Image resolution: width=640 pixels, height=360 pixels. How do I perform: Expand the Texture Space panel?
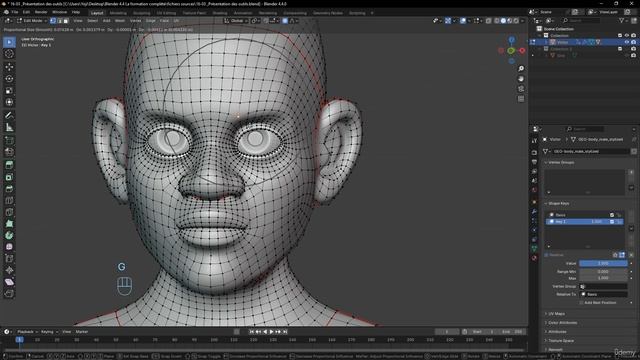click(560, 340)
